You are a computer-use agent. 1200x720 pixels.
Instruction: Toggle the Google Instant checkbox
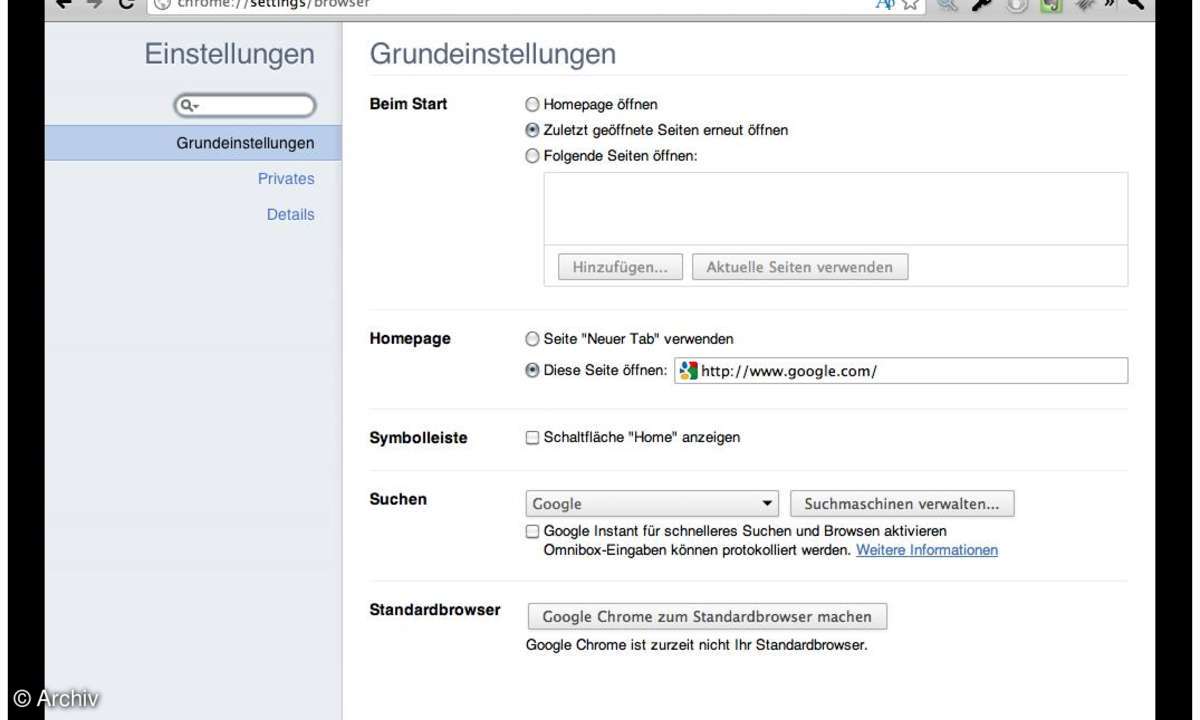click(533, 531)
